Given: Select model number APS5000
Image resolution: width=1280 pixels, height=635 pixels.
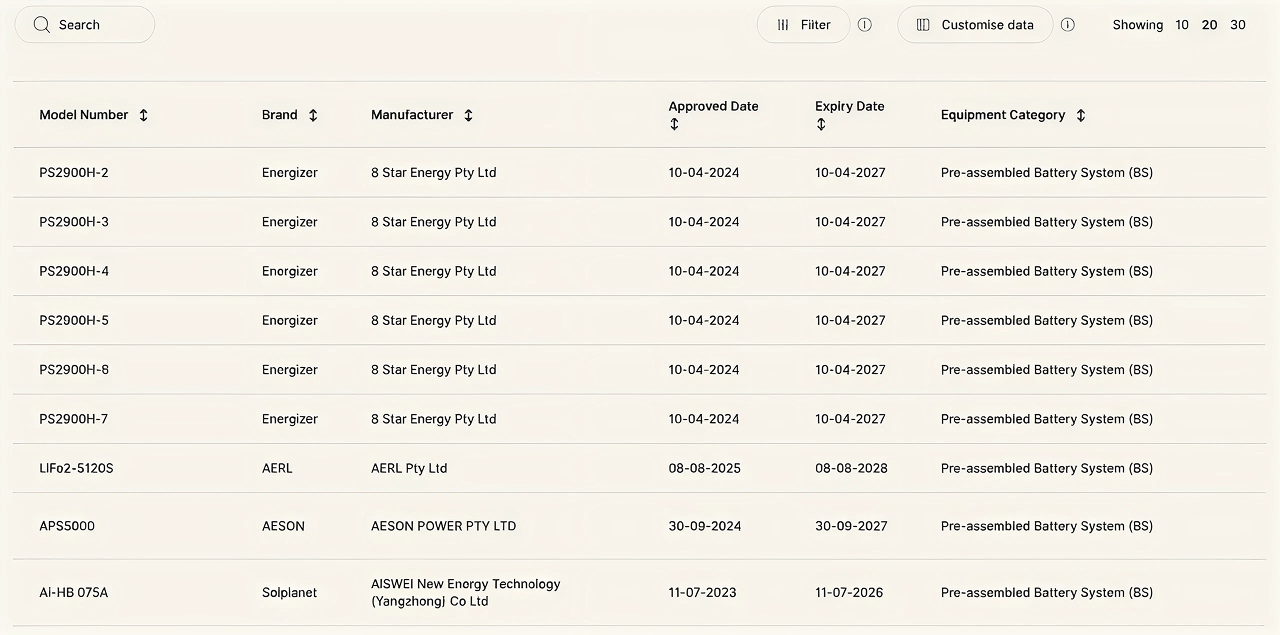Looking at the screenshot, I should coord(67,526).
